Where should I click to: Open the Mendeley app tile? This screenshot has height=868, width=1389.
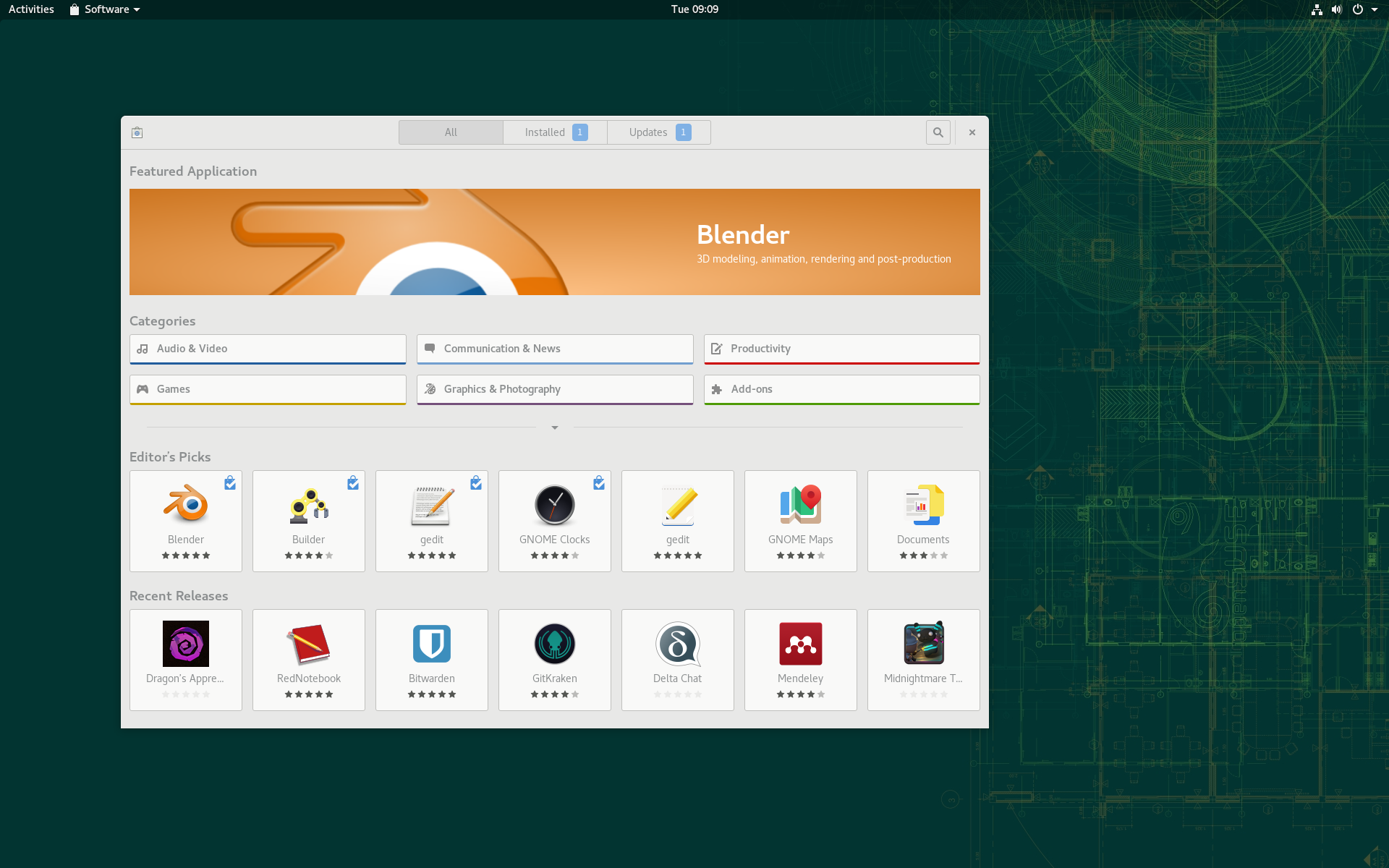(801, 660)
